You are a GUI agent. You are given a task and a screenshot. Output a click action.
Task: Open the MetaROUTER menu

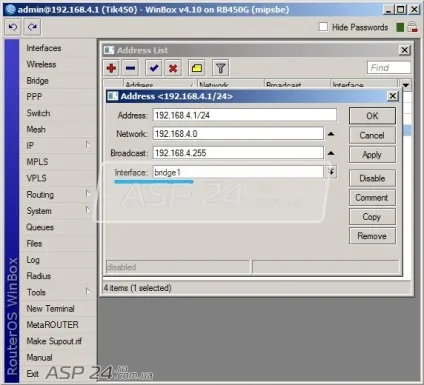(x=53, y=325)
